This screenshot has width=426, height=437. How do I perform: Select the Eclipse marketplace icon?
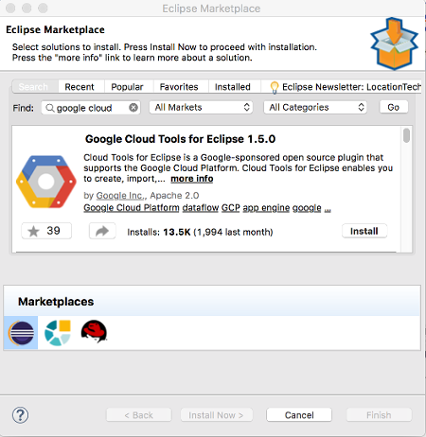click(x=21, y=333)
